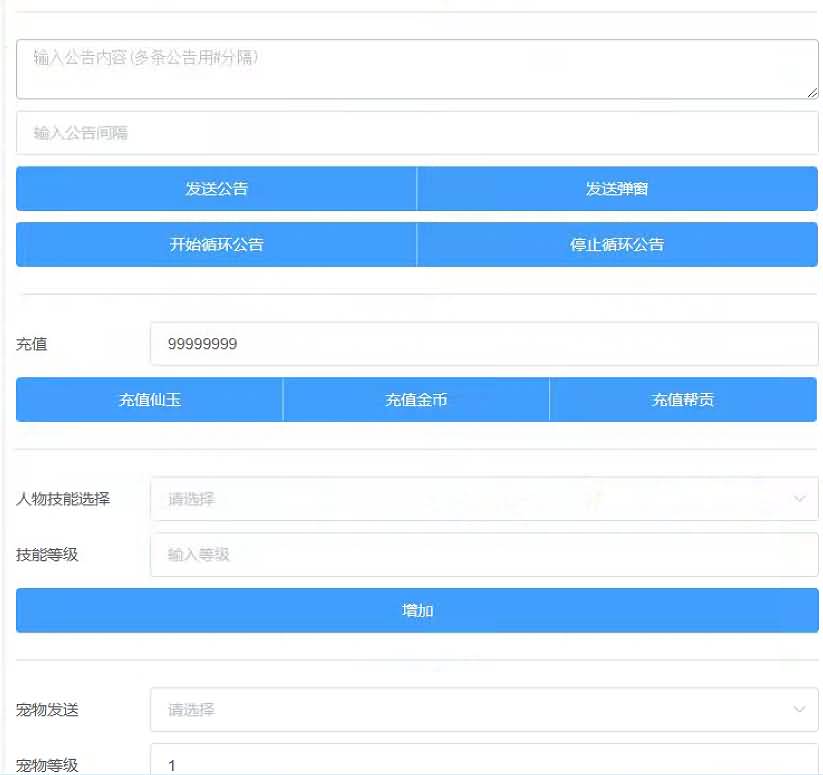Click 停止循环公告 to stop looping announcements

point(617,244)
